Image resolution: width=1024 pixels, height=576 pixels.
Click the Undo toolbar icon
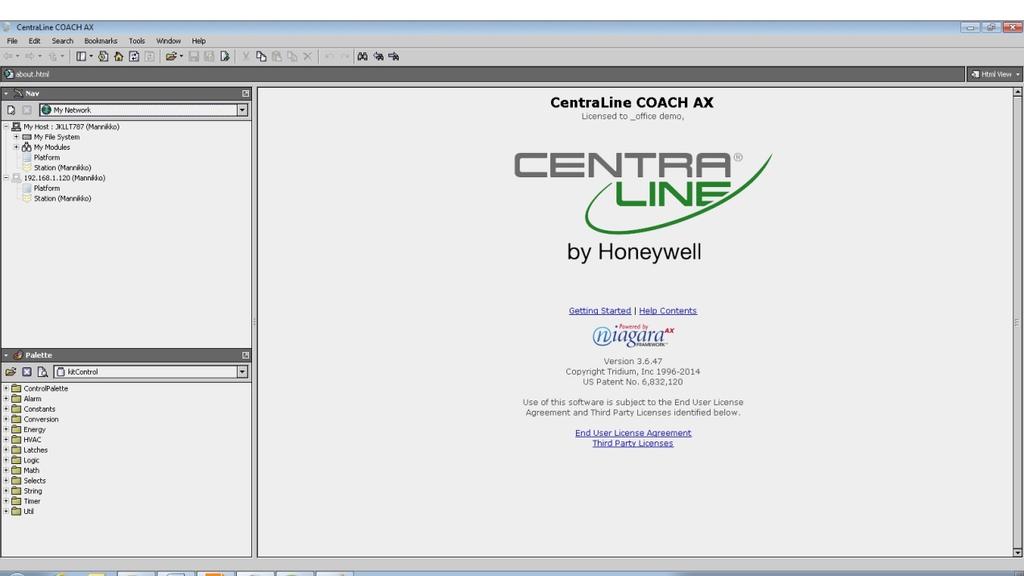[329, 57]
